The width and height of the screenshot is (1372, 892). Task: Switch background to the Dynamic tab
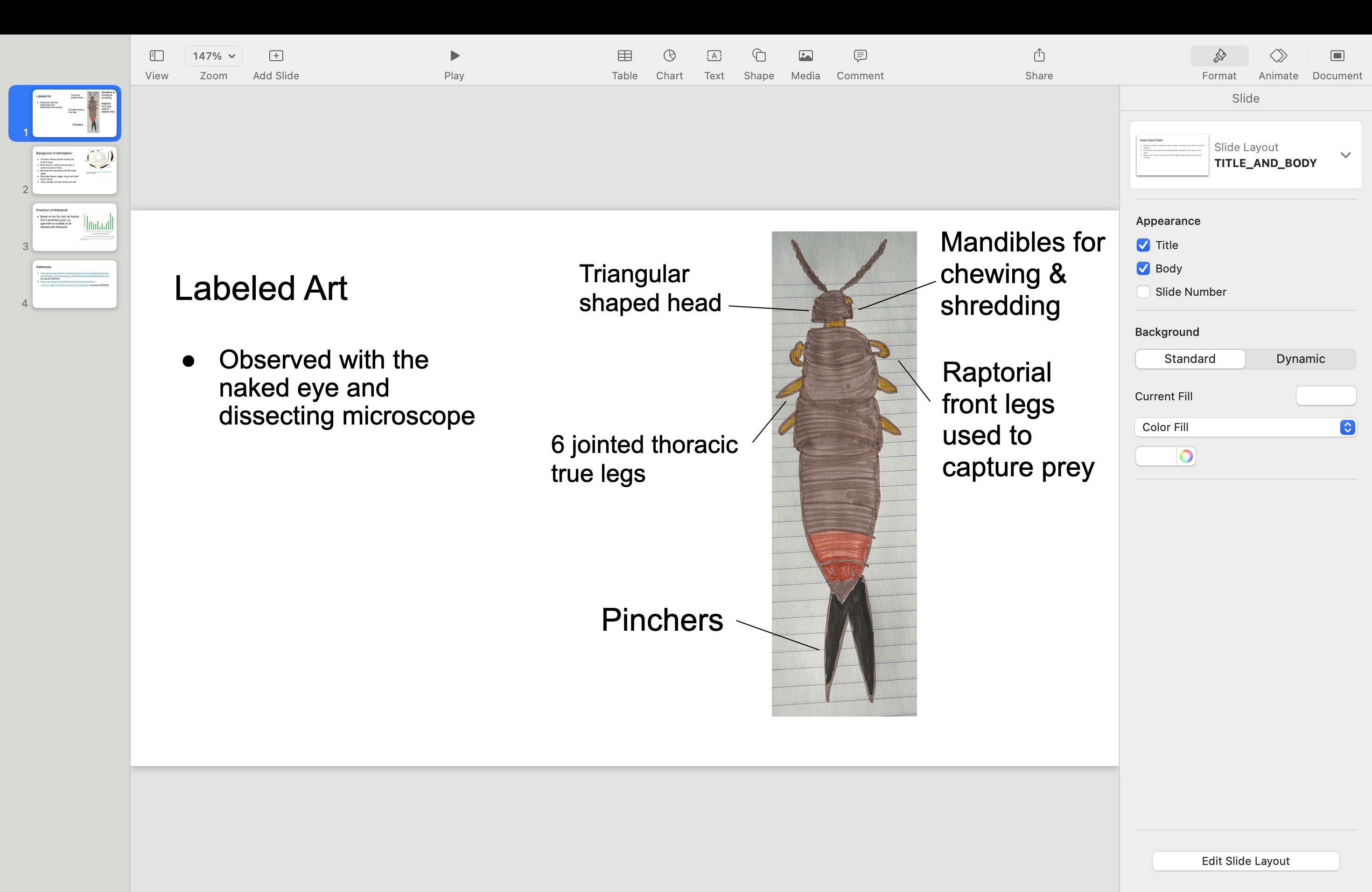point(1300,359)
